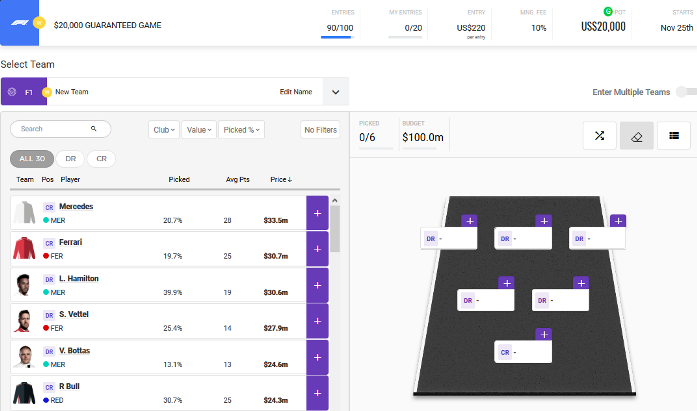Click the green pot G icon
This screenshot has height=411, width=697.
[608, 12]
